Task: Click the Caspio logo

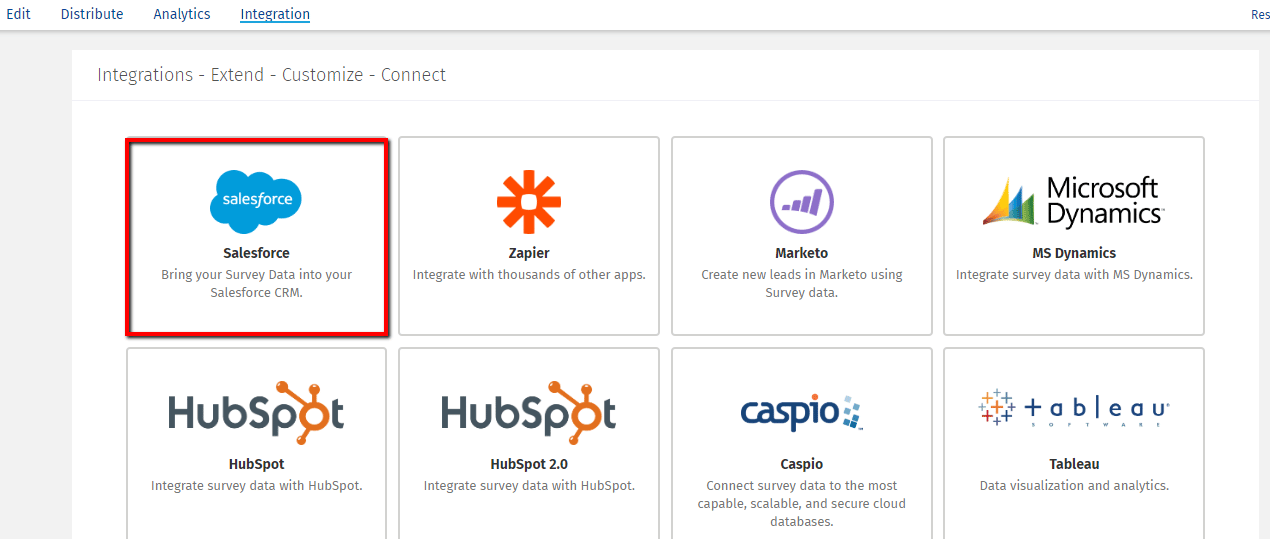Action: (x=801, y=412)
